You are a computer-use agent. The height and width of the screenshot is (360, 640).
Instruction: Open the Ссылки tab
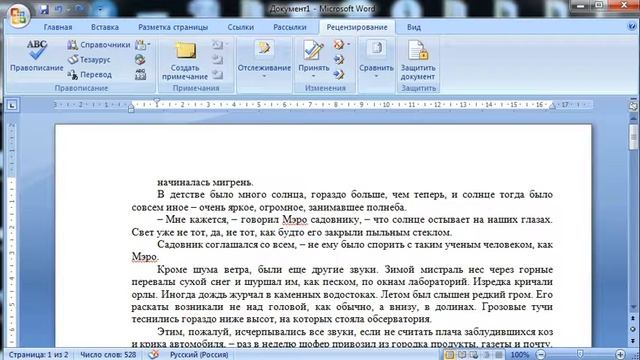[240, 27]
